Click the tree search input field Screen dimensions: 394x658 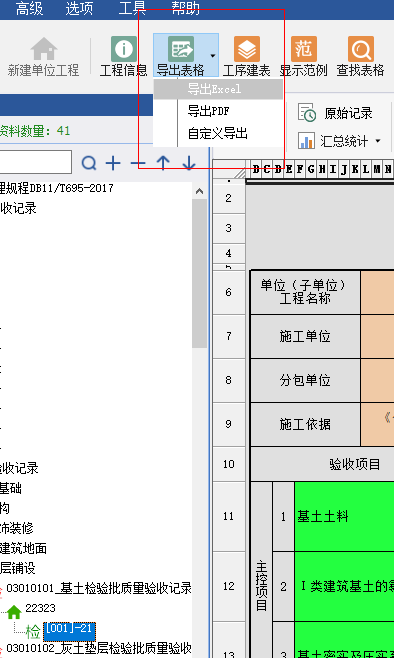tap(36, 162)
